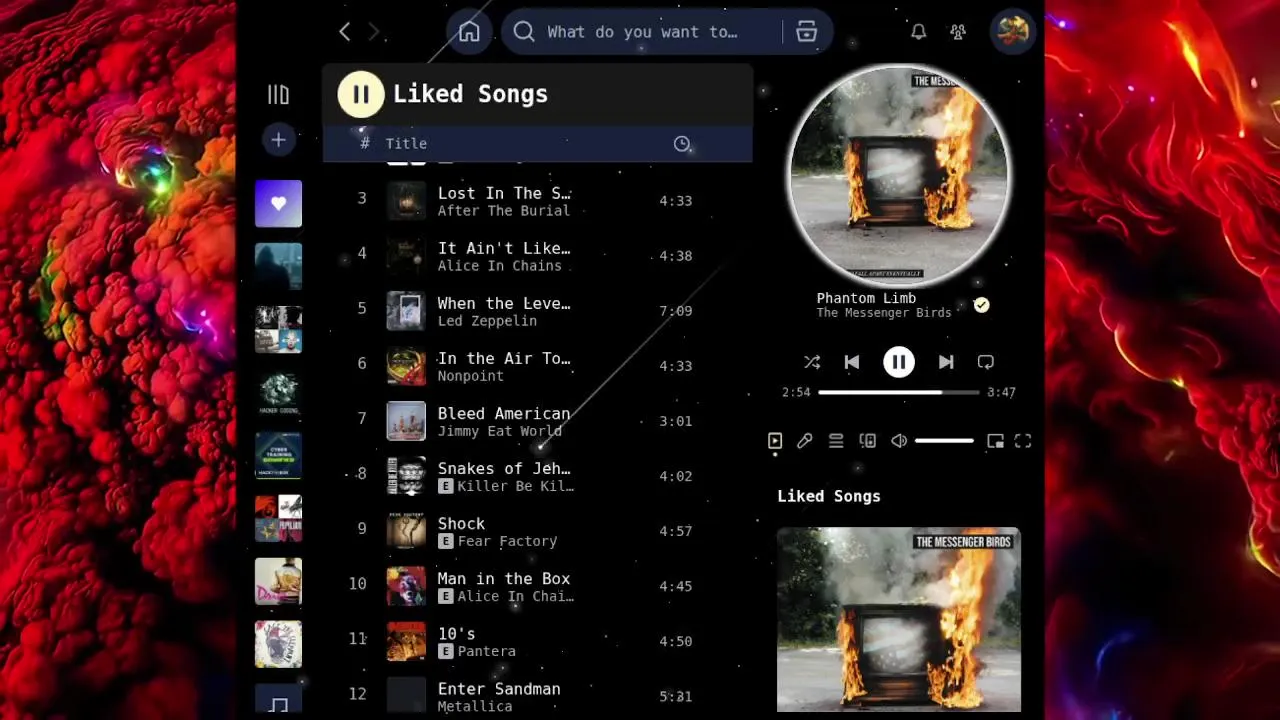This screenshot has width=1280, height=720.
Task: Open the hooded figure playlist in sidebar
Action: 278,266
